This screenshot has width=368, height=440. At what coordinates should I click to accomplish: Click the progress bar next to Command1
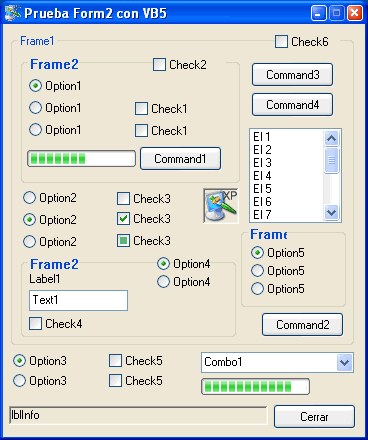tap(81, 159)
